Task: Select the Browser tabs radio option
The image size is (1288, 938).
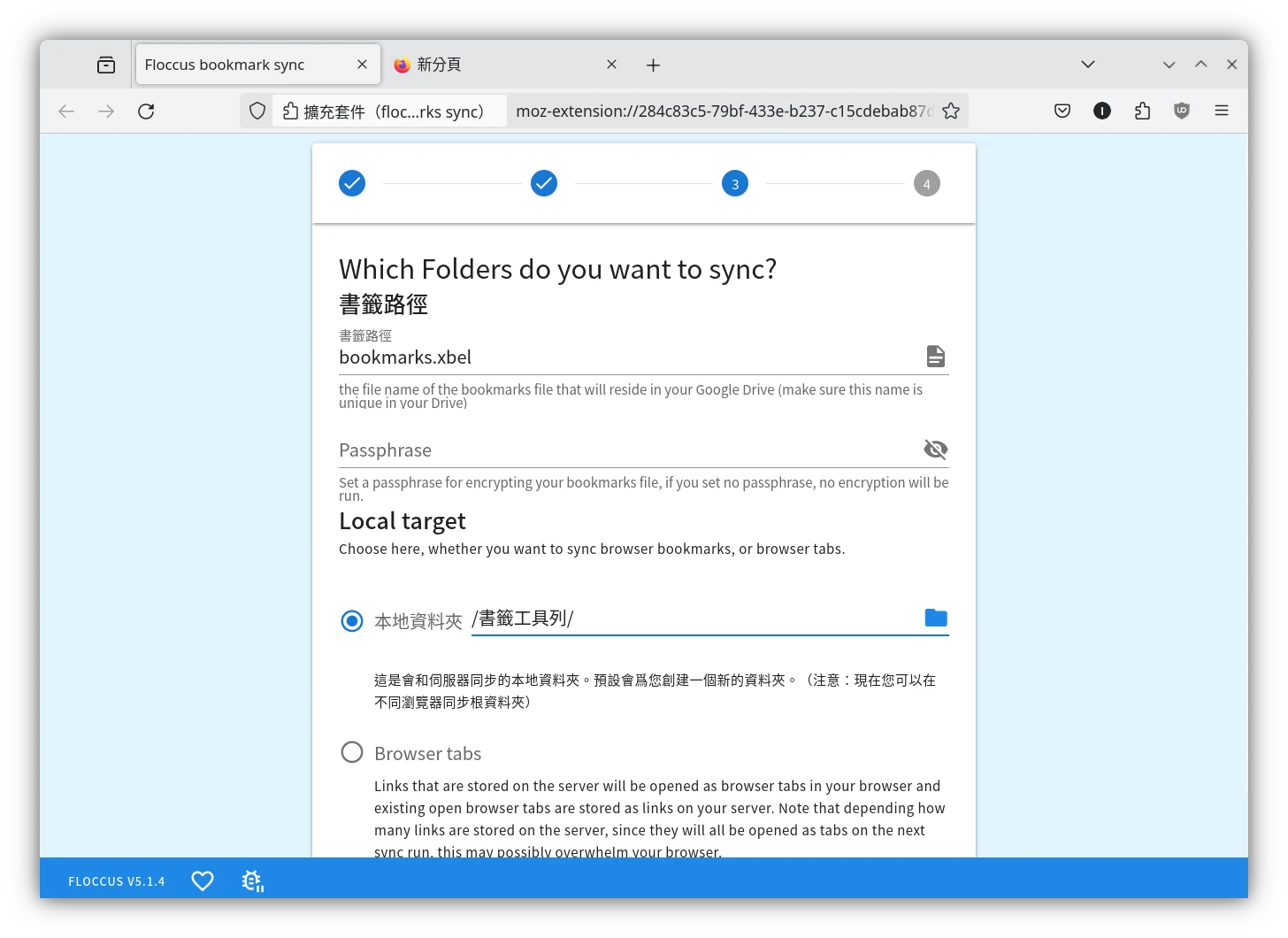Action: click(352, 752)
